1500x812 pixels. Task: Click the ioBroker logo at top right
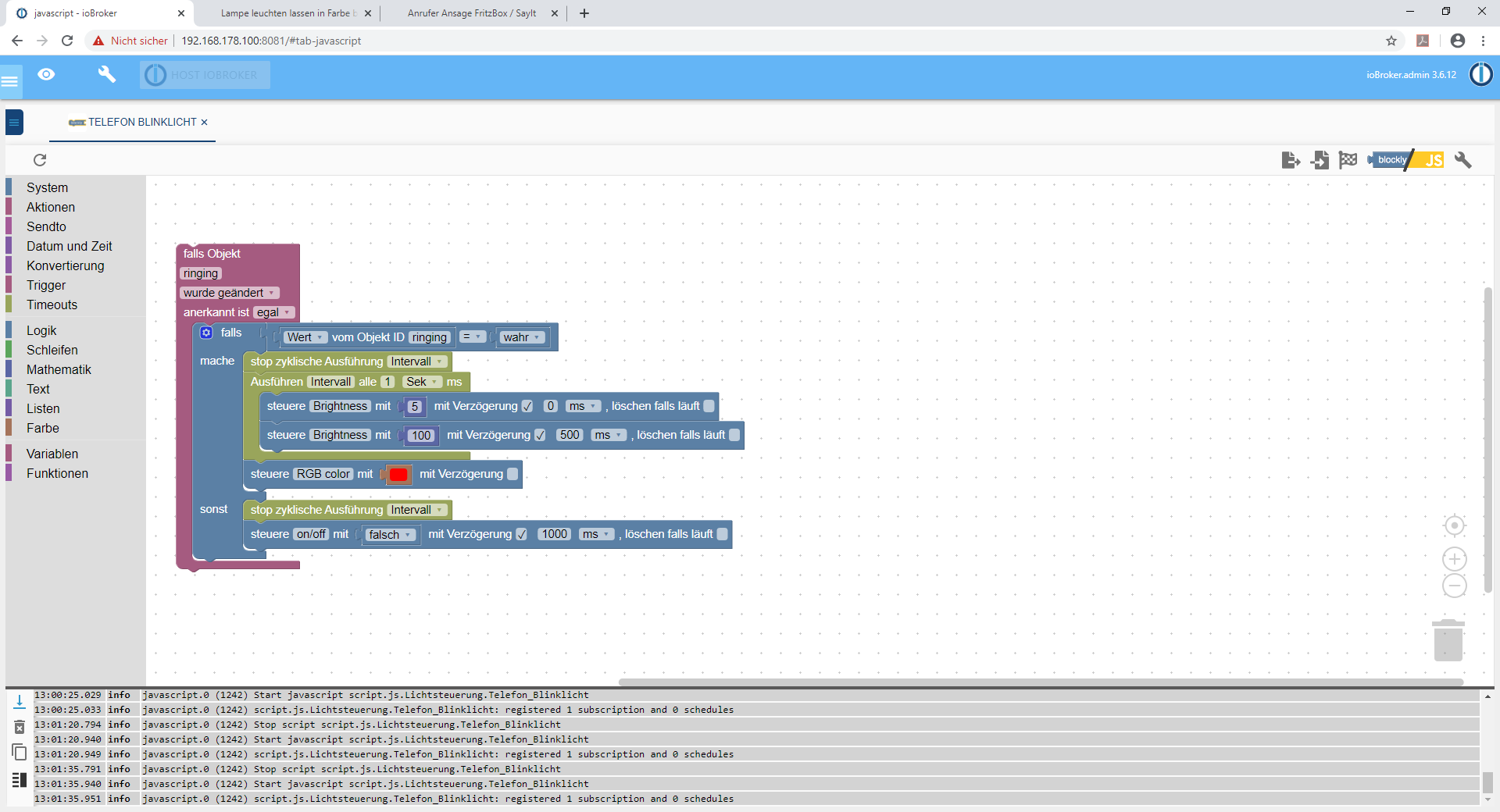(x=1481, y=74)
